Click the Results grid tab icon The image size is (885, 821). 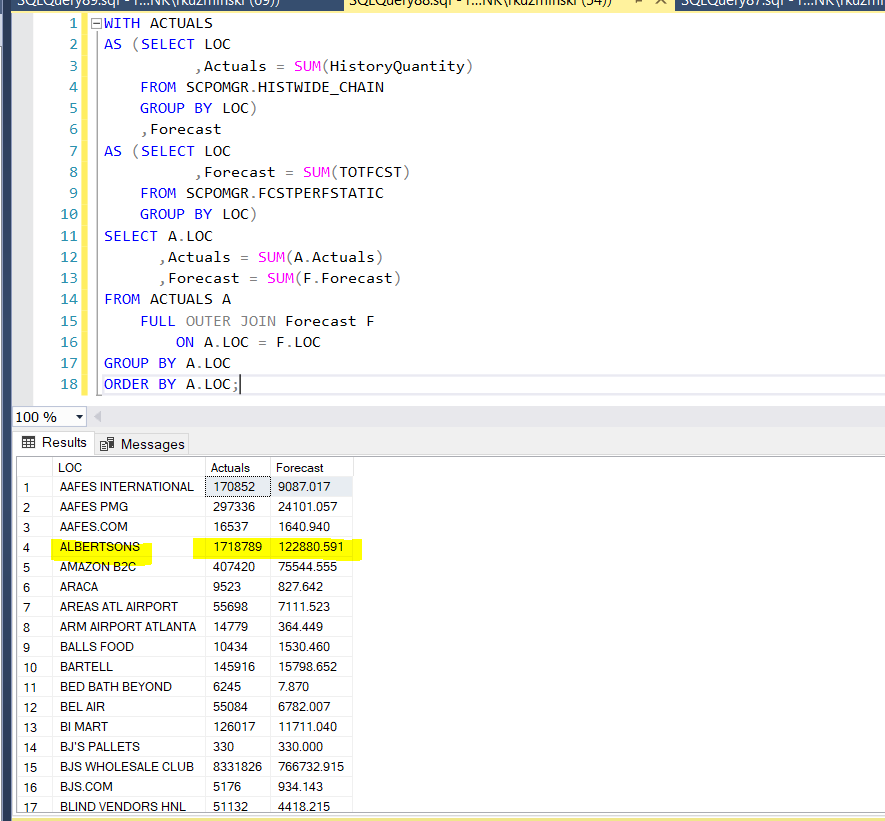point(29,443)
